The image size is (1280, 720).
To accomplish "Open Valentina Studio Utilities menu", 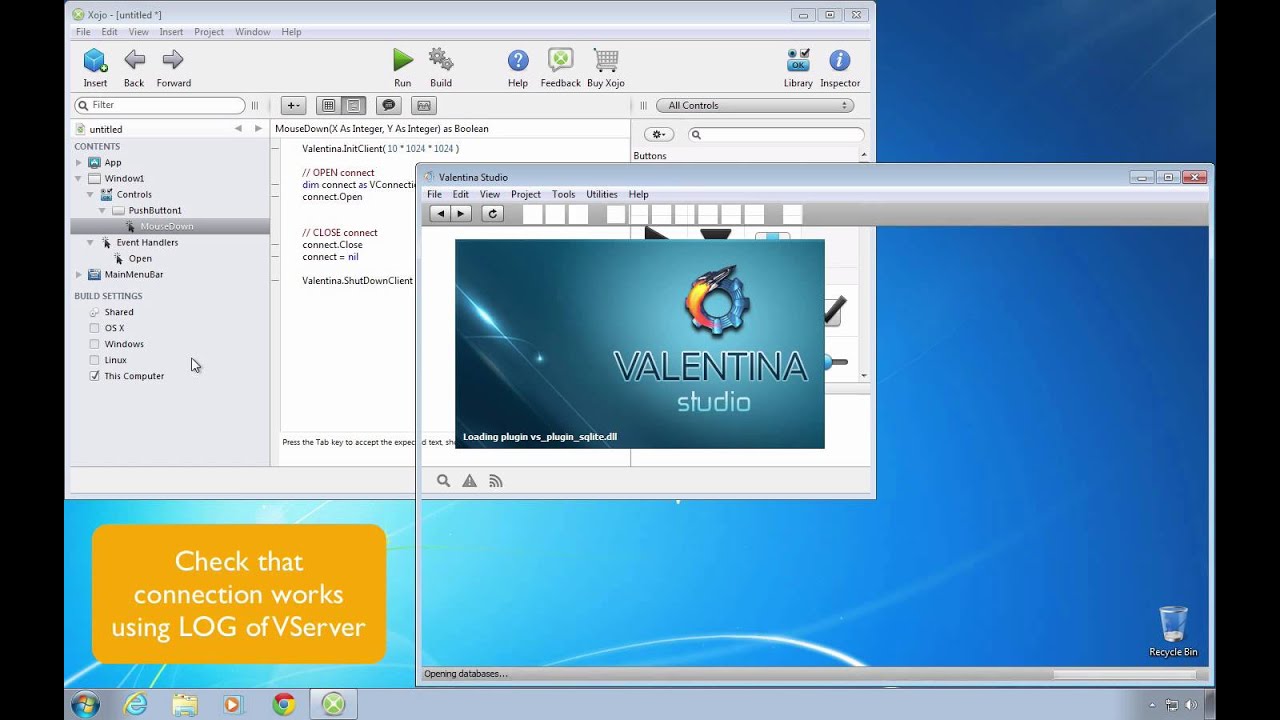I will (x=602, y=194).
